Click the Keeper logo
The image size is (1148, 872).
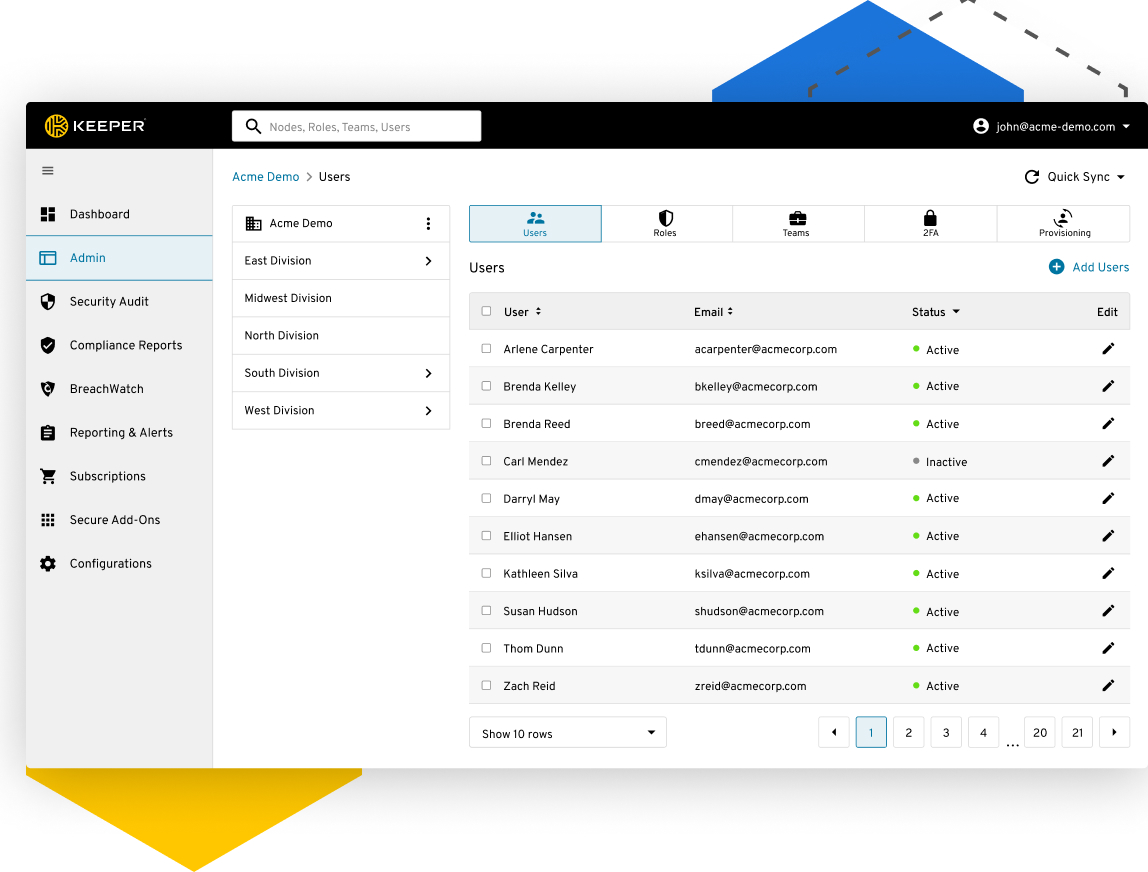click(94, 126)
